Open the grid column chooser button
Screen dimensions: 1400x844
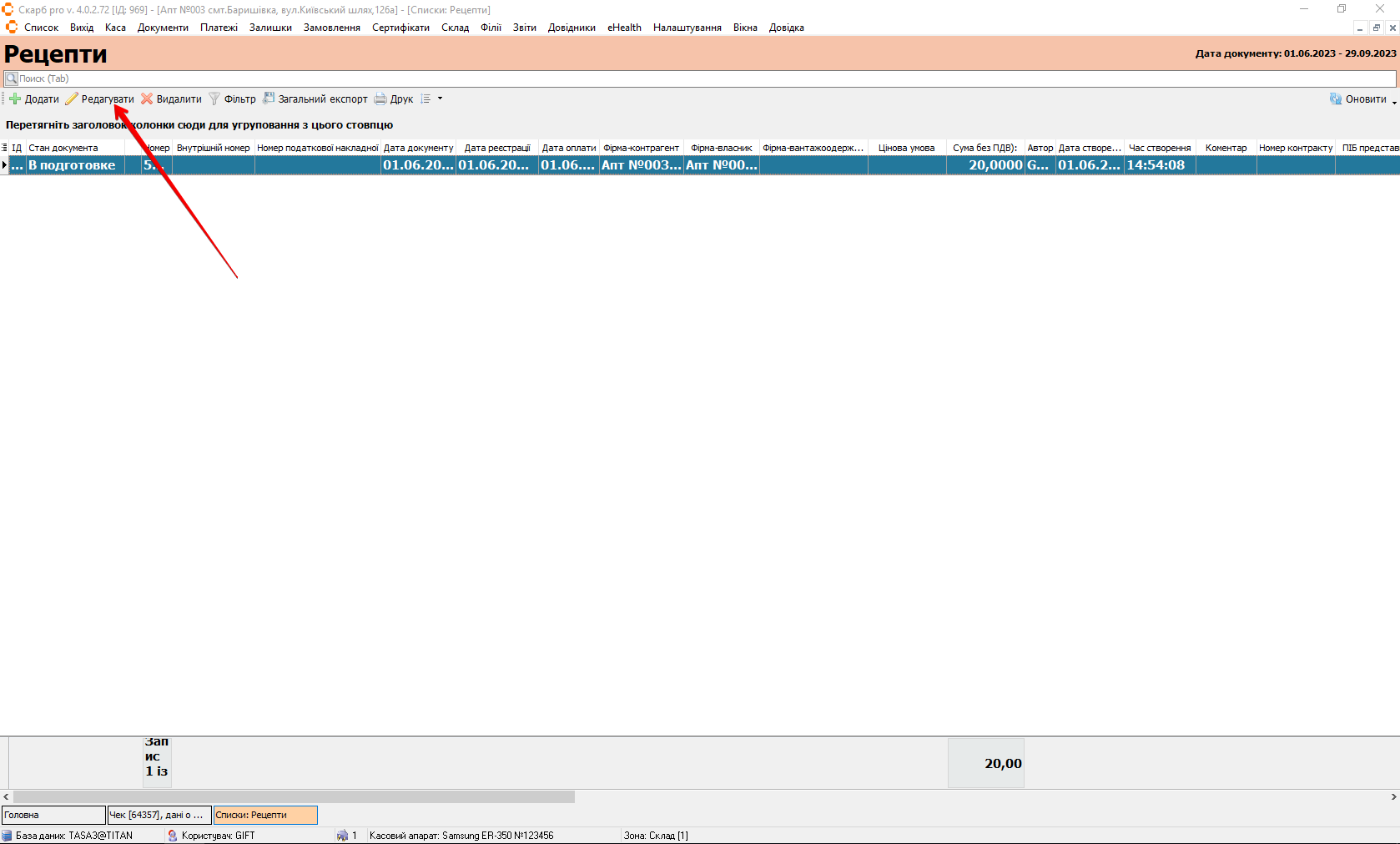pos(4,148)
